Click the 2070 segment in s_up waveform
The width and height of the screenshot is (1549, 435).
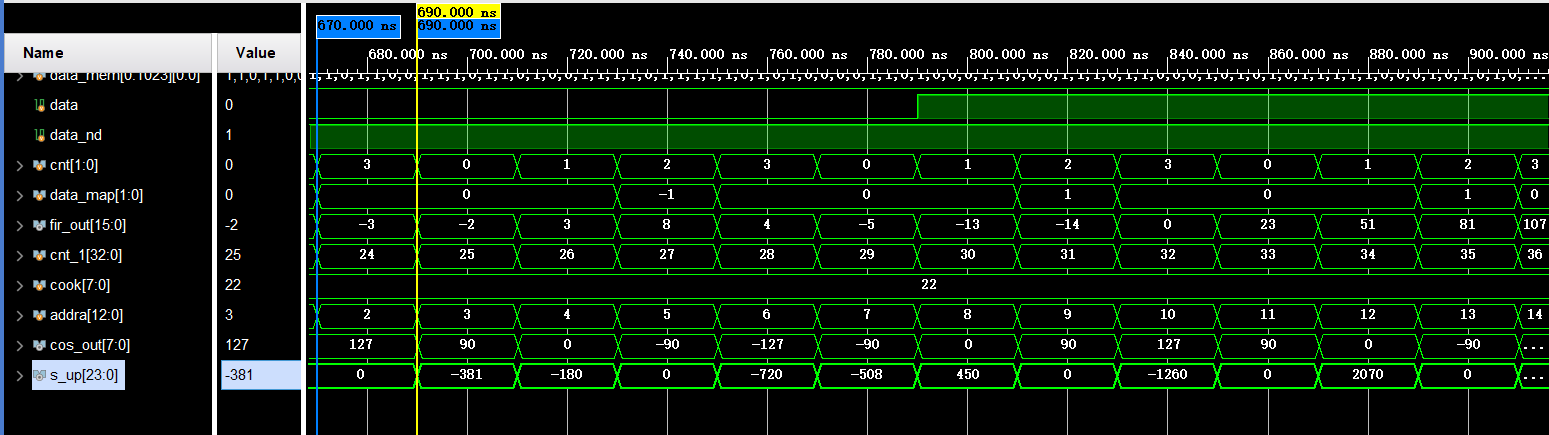click(1367, 375)
